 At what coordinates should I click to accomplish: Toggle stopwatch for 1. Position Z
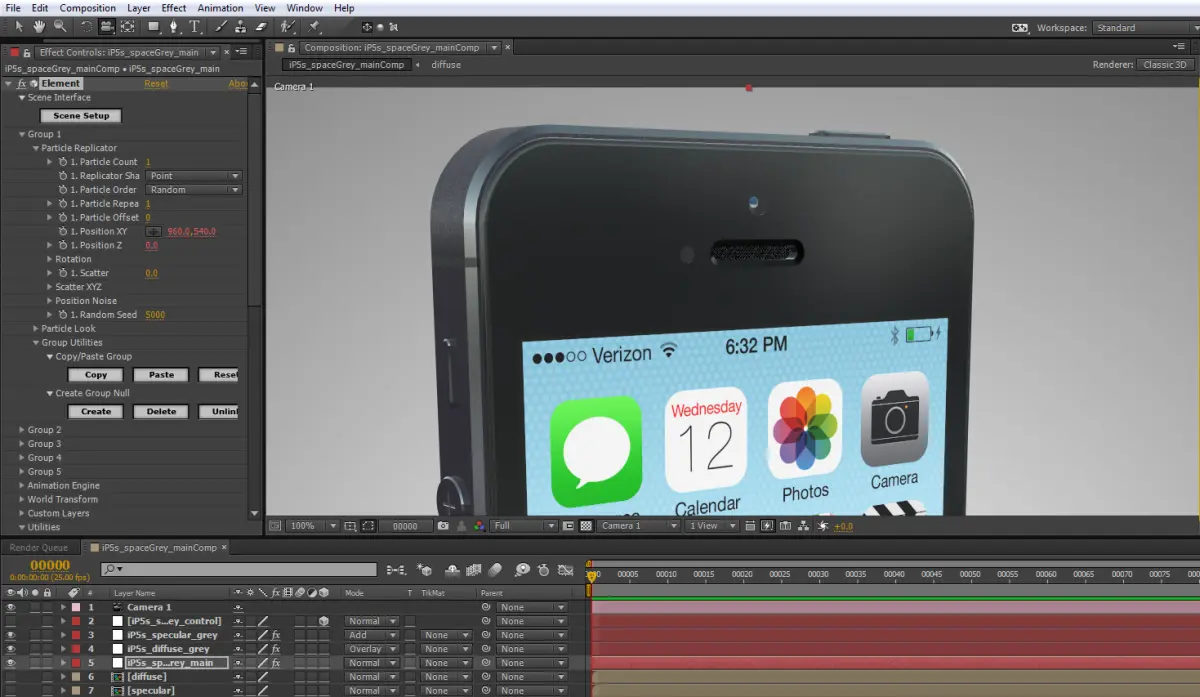pyautogui.click(x=62, y=245)
